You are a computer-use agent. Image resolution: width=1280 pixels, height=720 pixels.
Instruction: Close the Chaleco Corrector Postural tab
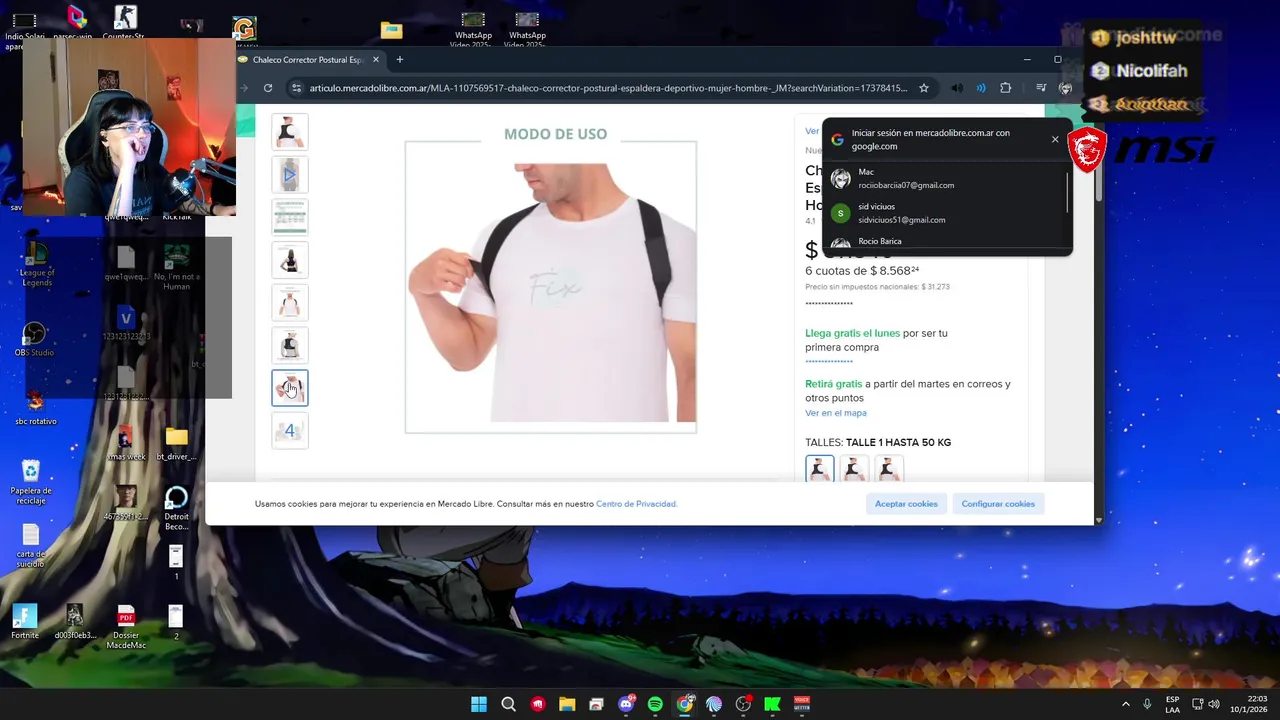click(376, 60)
